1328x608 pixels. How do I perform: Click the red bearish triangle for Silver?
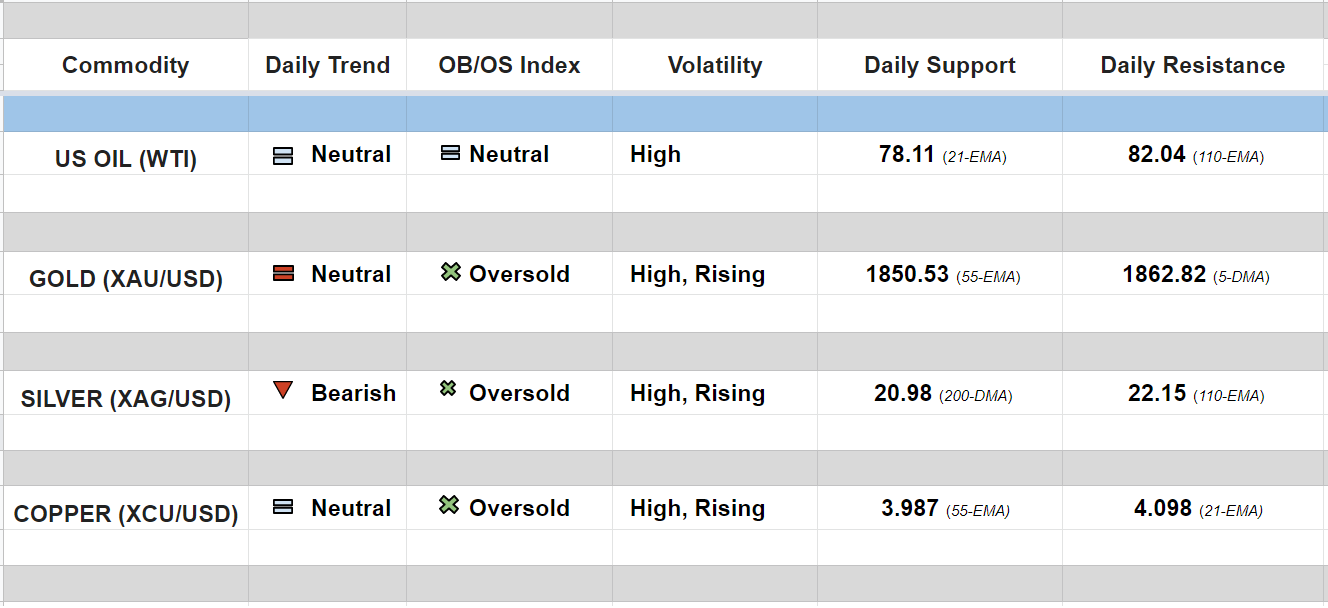click(283, 390)
